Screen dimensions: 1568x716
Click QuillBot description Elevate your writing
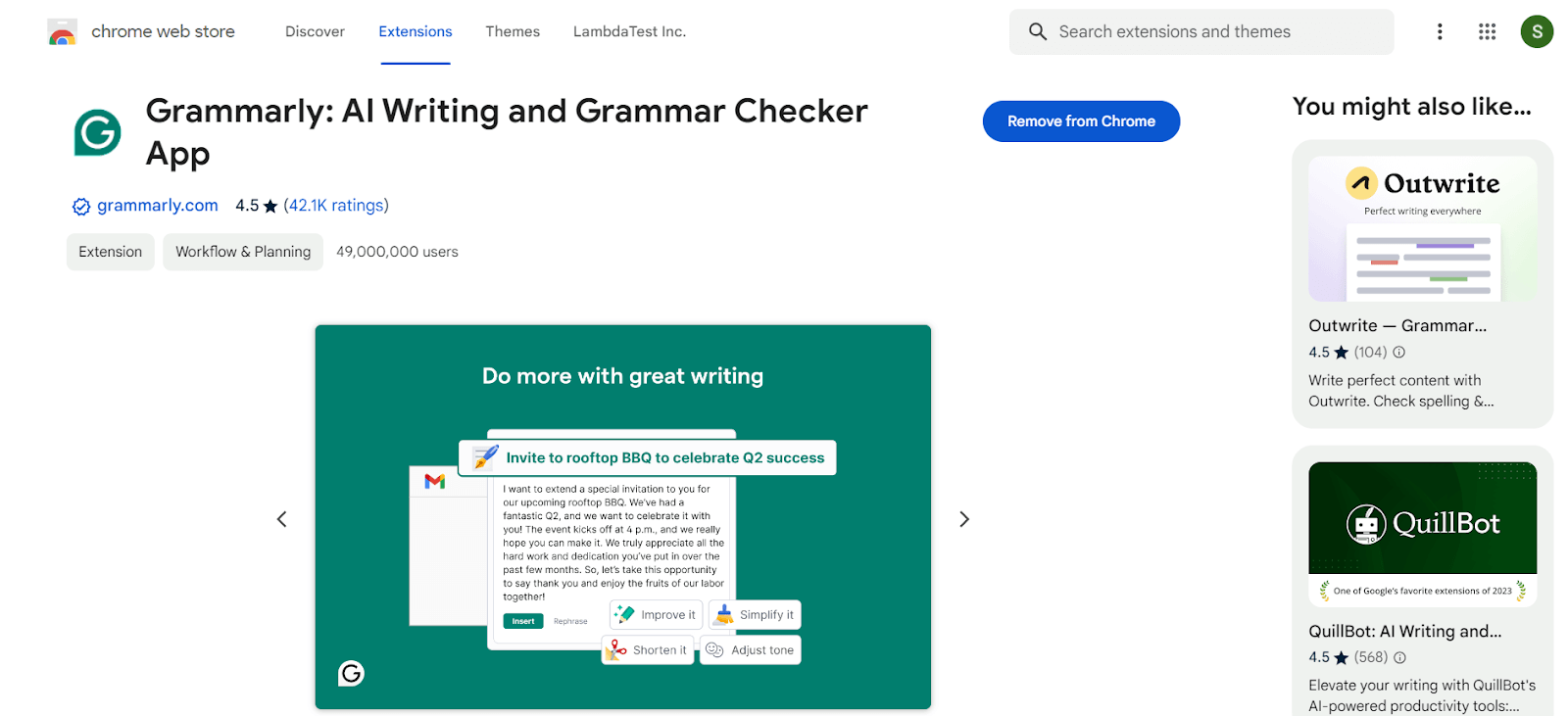(1422, 695)
